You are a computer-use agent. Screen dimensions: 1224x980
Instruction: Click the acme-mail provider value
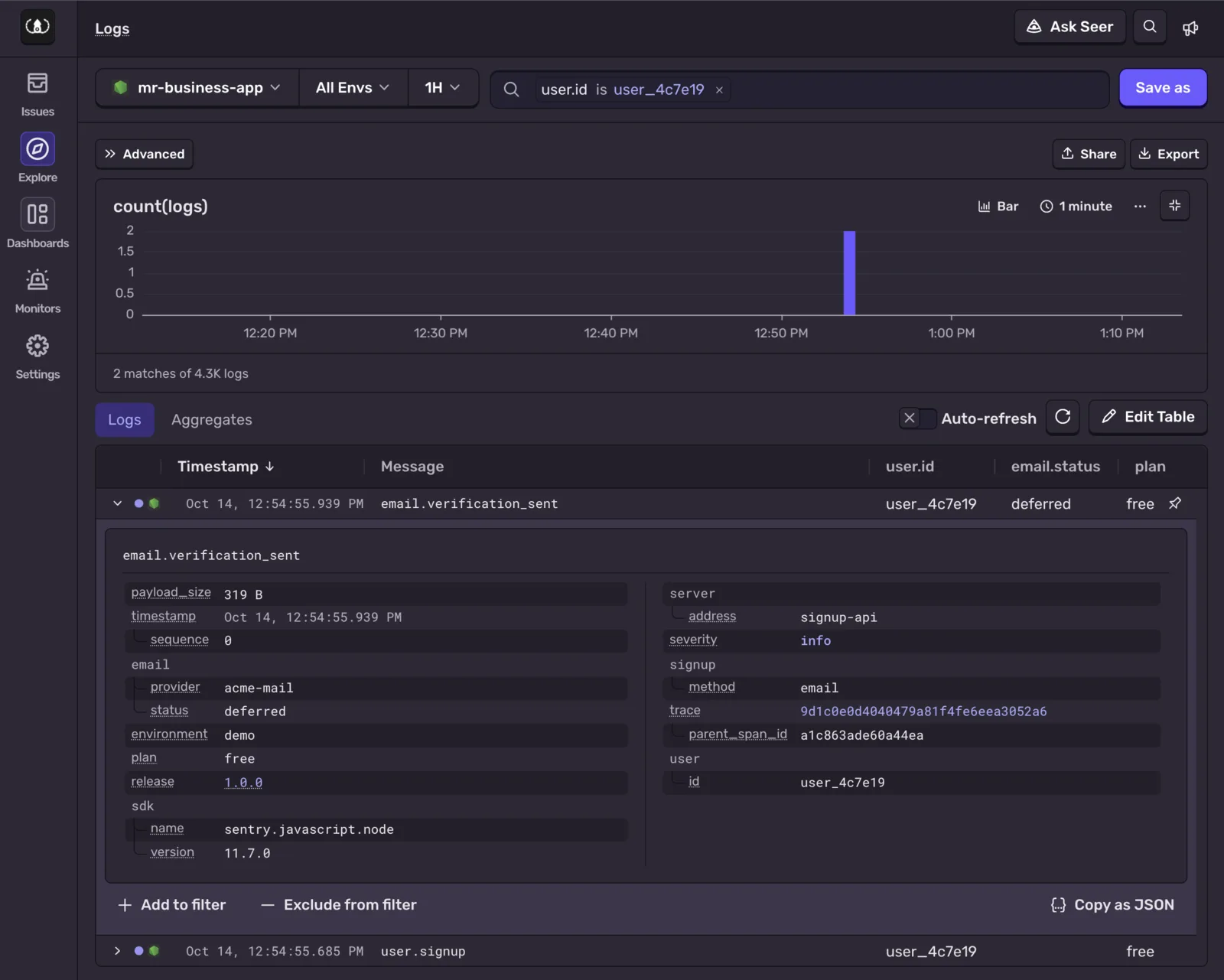[259, 689]
